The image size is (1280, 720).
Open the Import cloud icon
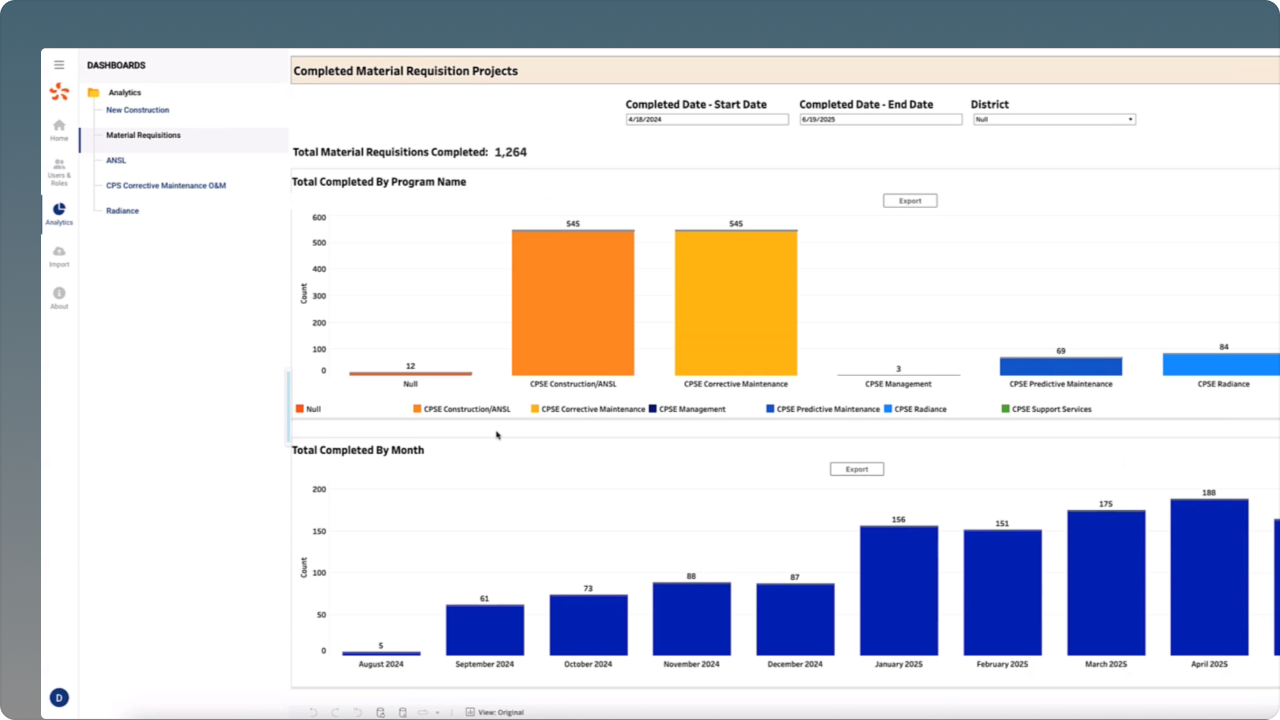59,256
